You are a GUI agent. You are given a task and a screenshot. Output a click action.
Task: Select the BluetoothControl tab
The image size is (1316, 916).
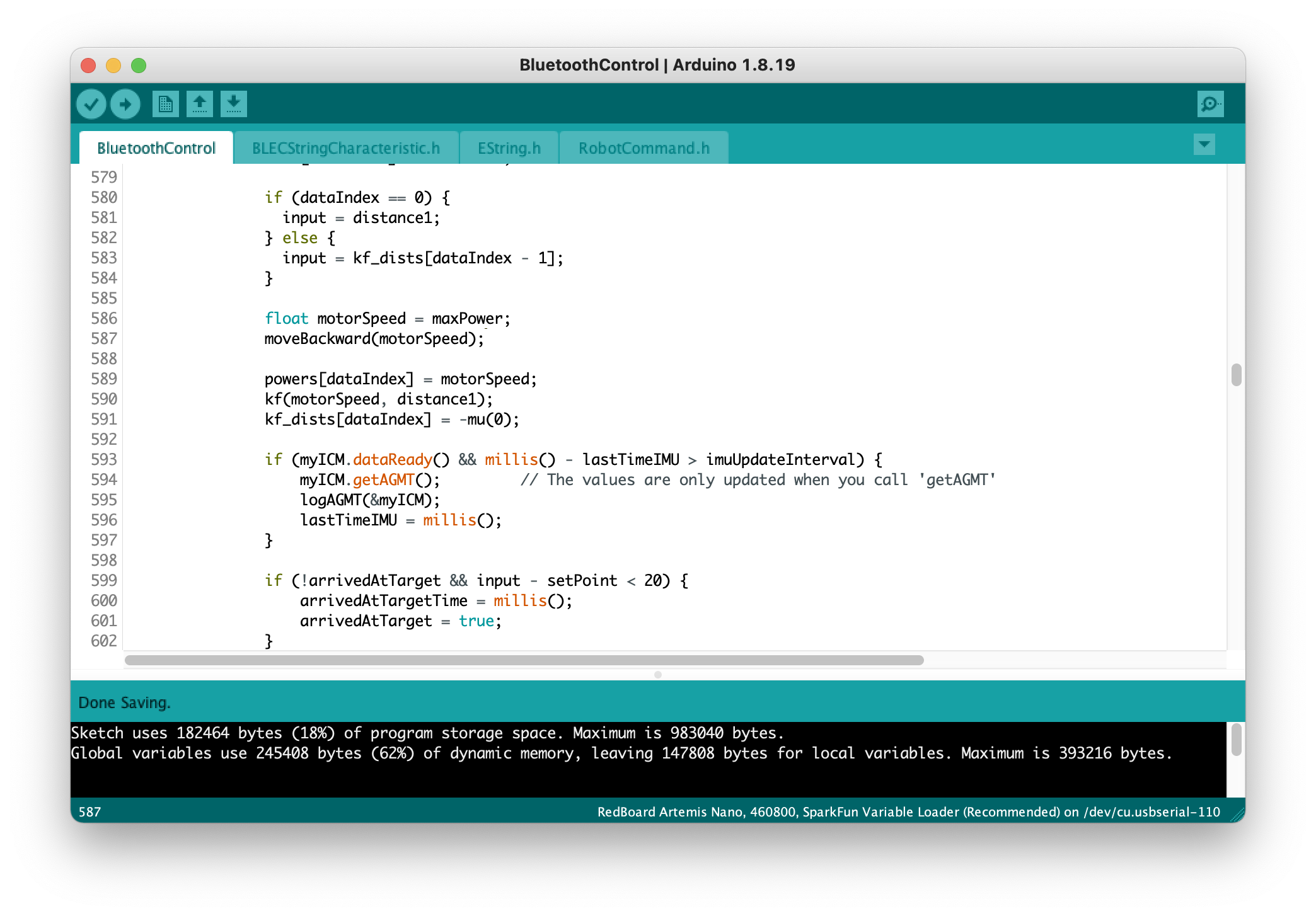[156, 148]
